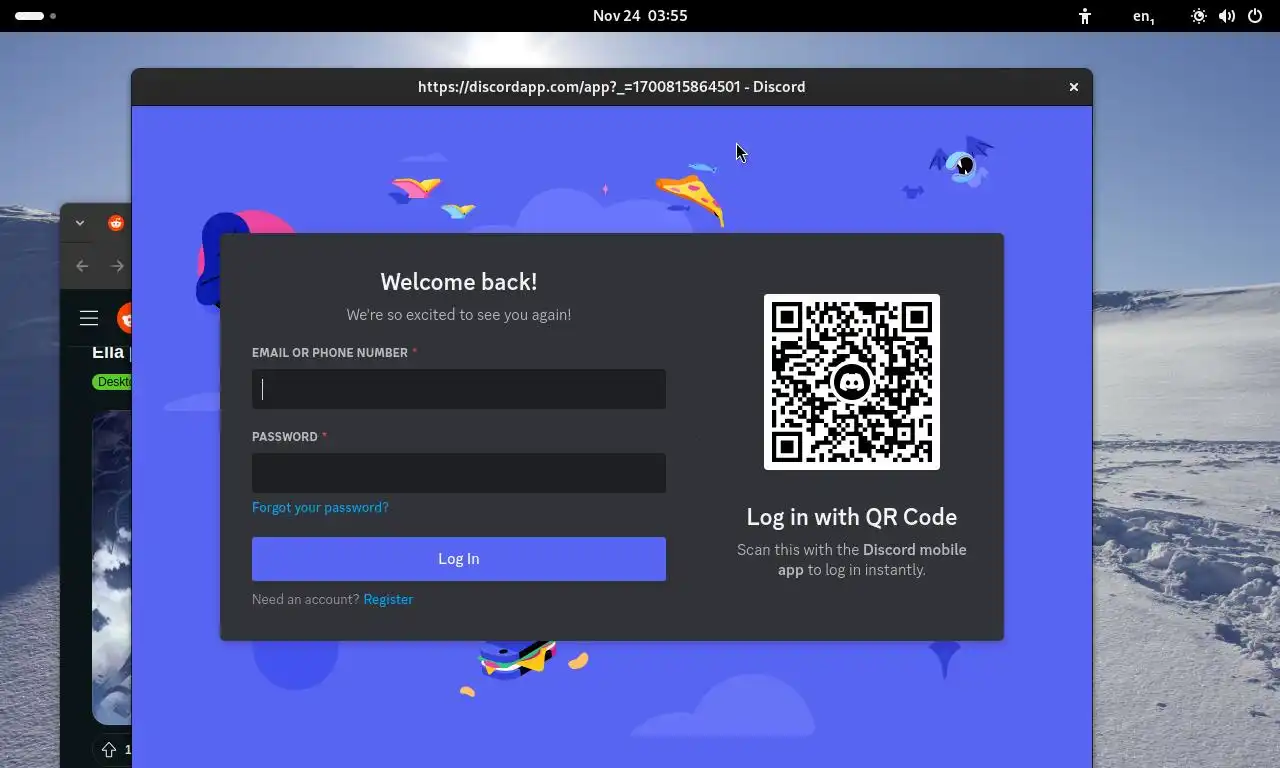Open the Forgot your password link

coord(320,507)
